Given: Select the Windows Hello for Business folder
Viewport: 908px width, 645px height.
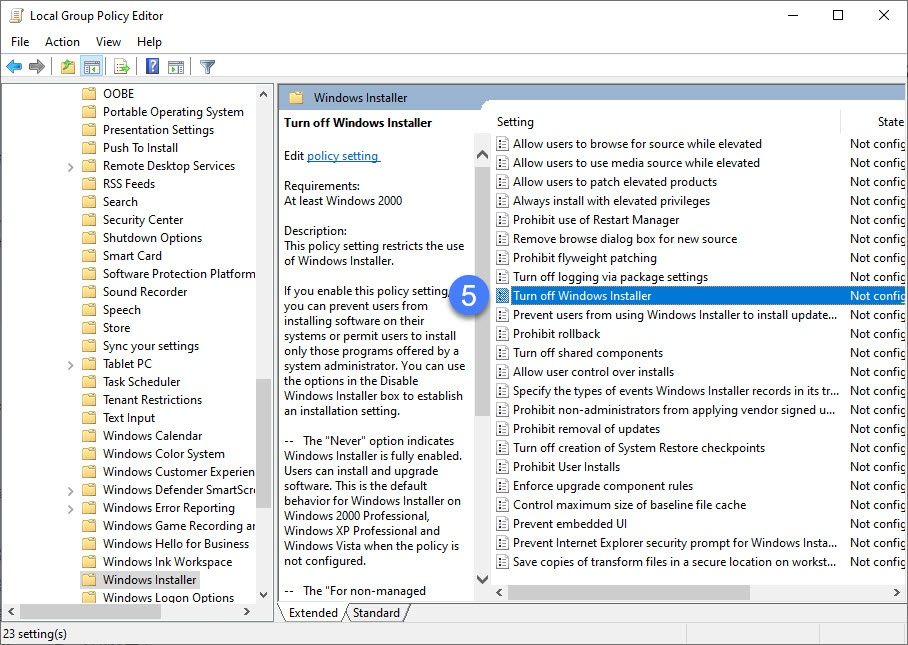Looking at the screenshot, I should [x=176, y=544].
